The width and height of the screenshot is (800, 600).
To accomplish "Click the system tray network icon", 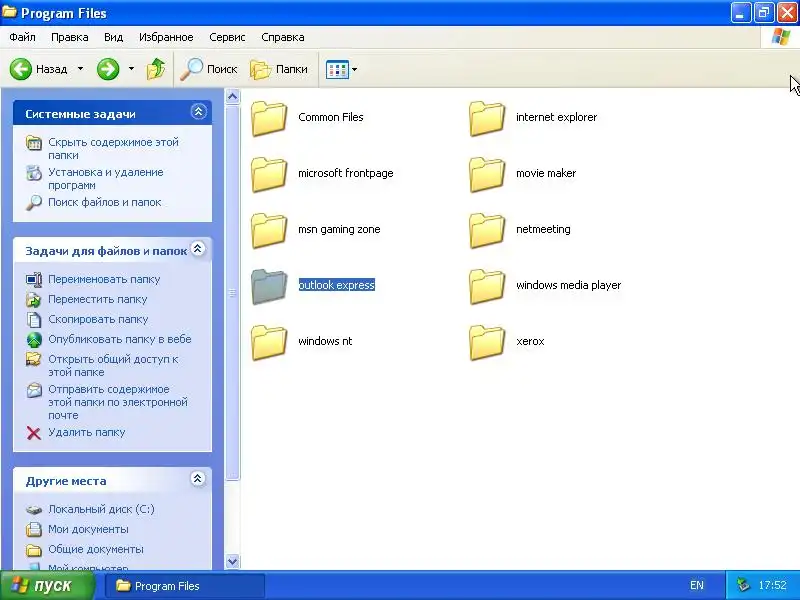I will pos(744,585).
